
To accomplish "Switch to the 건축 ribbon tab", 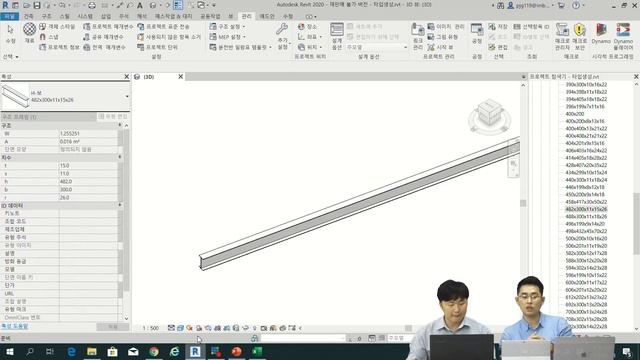I will coord(29,16).
